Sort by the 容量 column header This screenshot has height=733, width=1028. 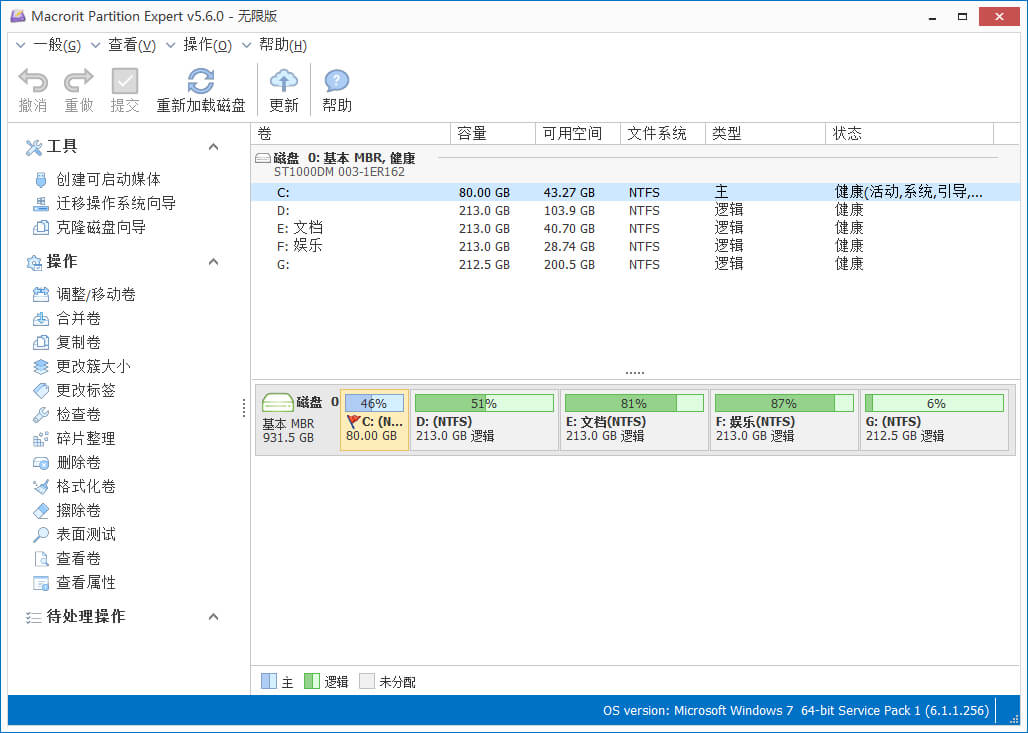point(493,134)
